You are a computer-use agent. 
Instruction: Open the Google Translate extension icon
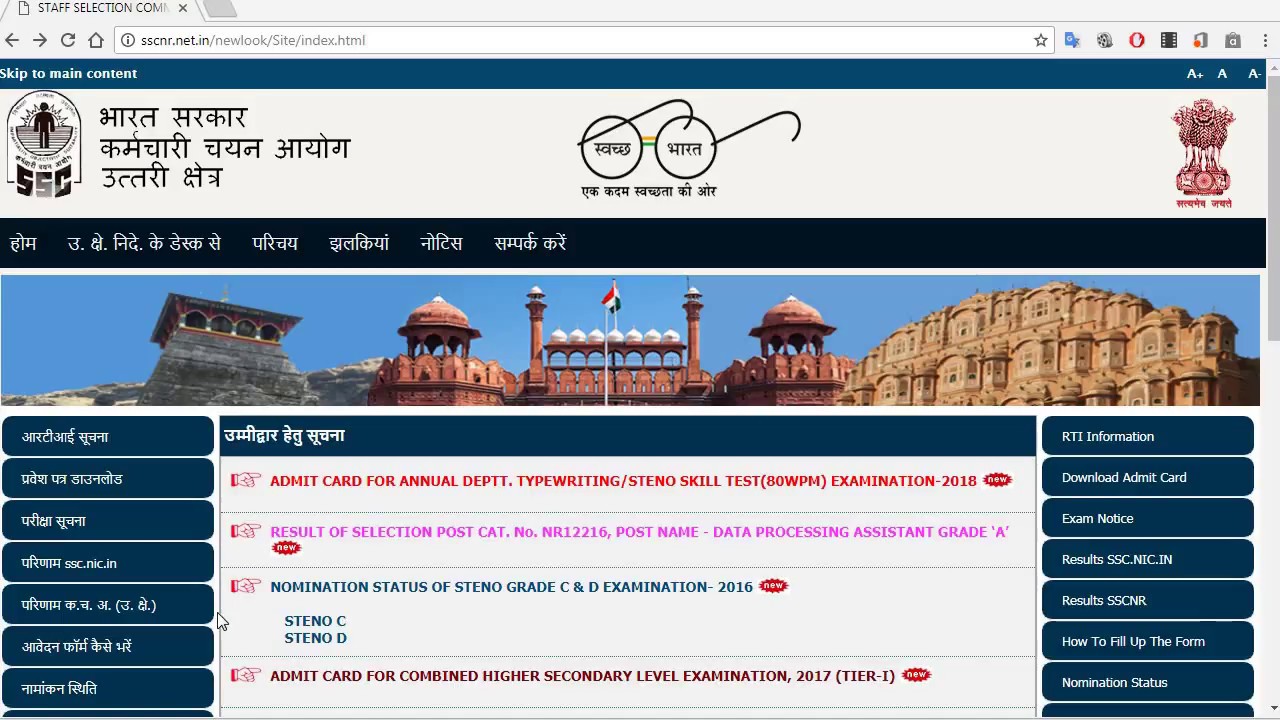click(x=1073, y=40)
